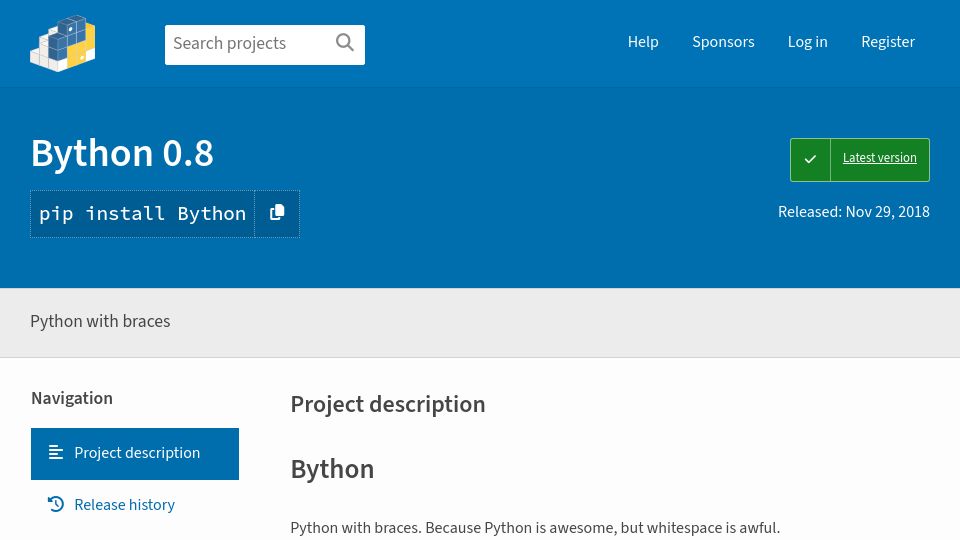Click the green checkmark icon

810,159
